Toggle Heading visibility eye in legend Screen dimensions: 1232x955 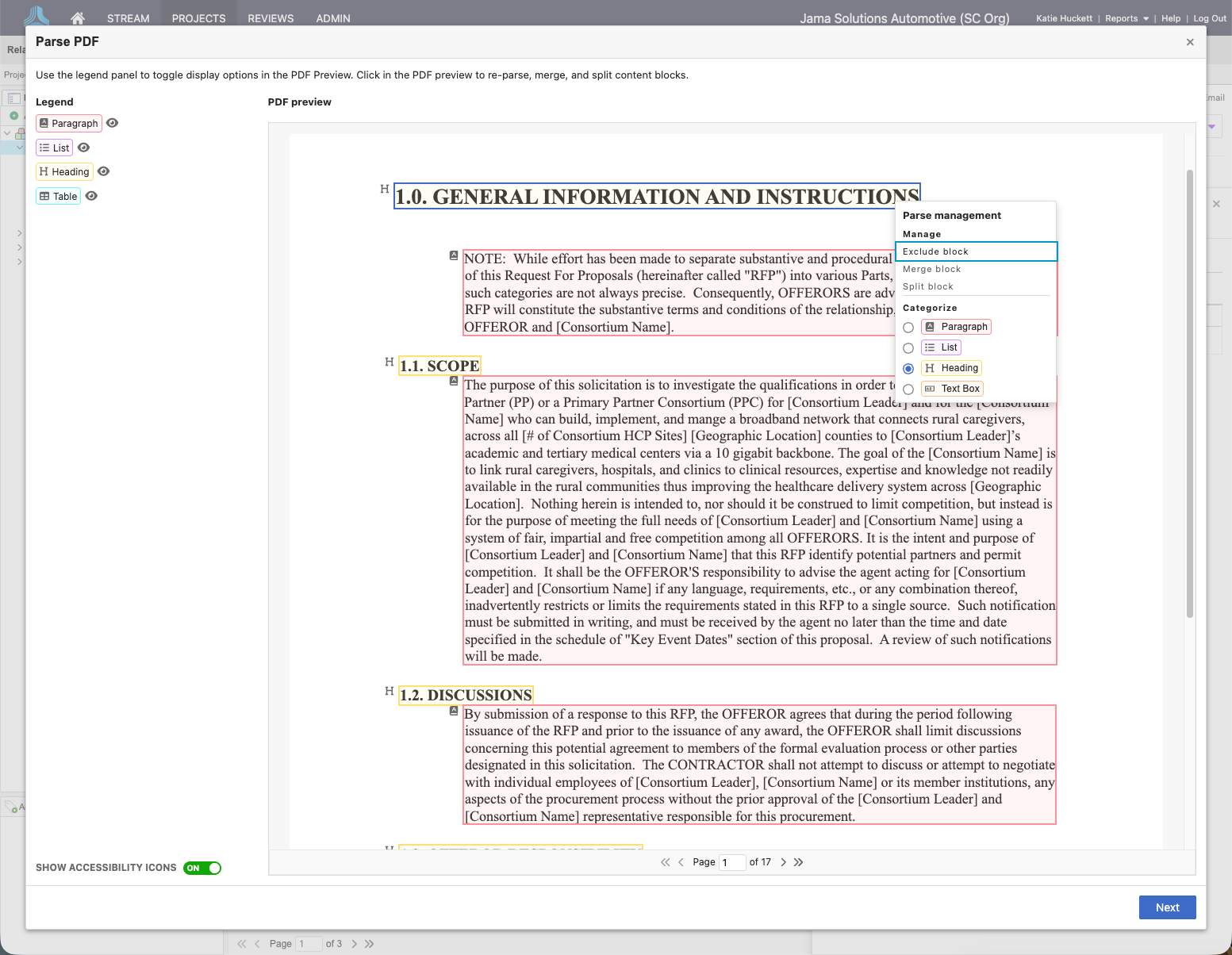(103, 171)
